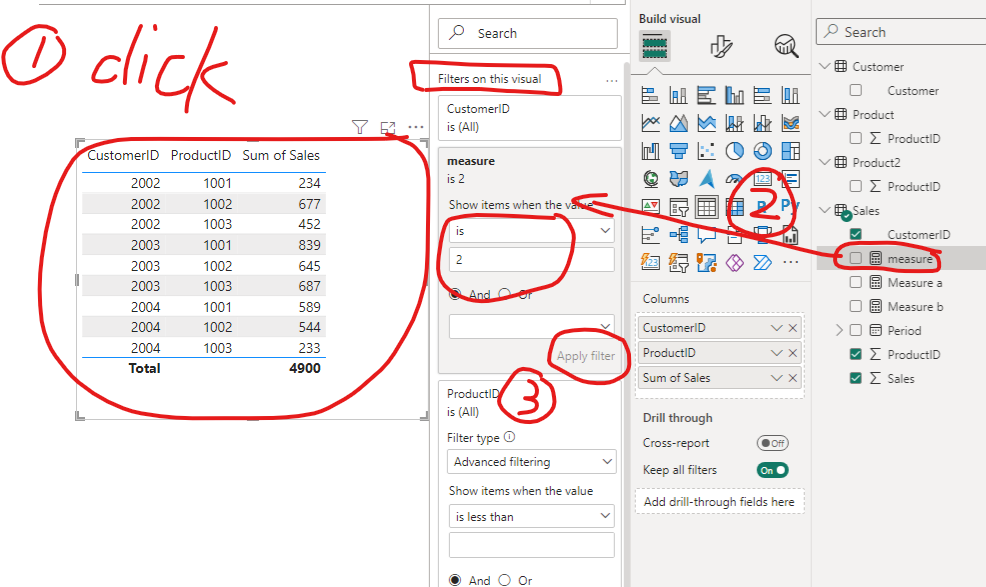Image resolution: width=986 pixels, height=587 pixels.
Task: Select the KPI visual
Action: tap(650, 207)
